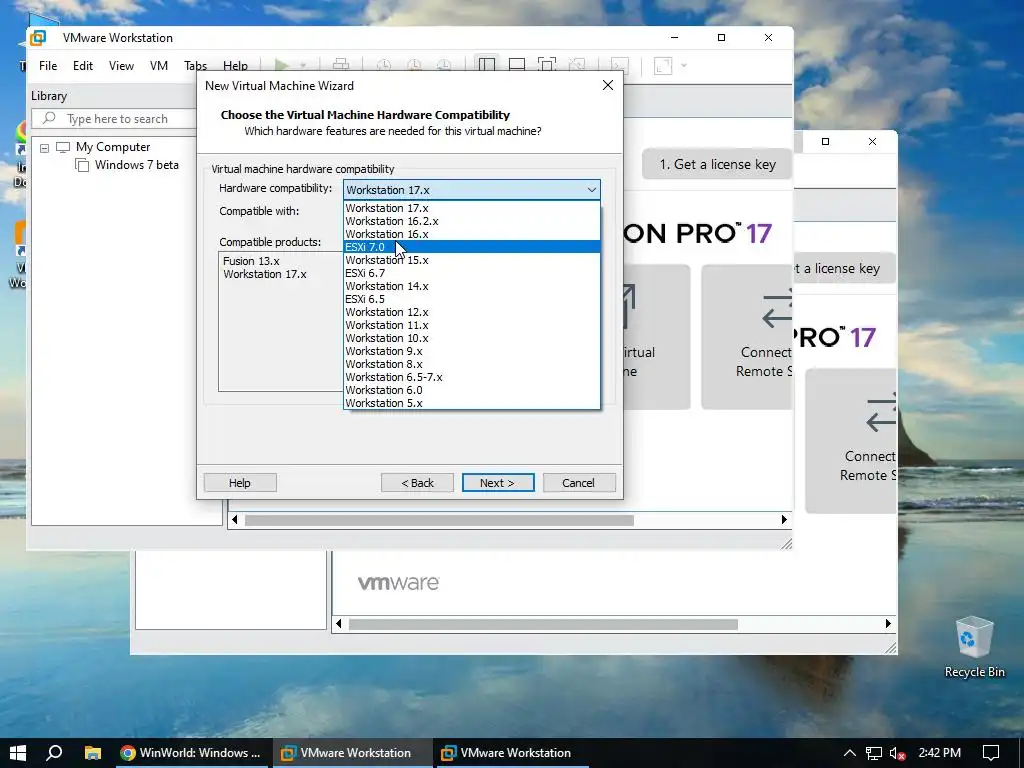Click the send Ctrl+Alt+Del toolbar icon
This screenshot has height=768, width=1024.
(x=341, y=65)
